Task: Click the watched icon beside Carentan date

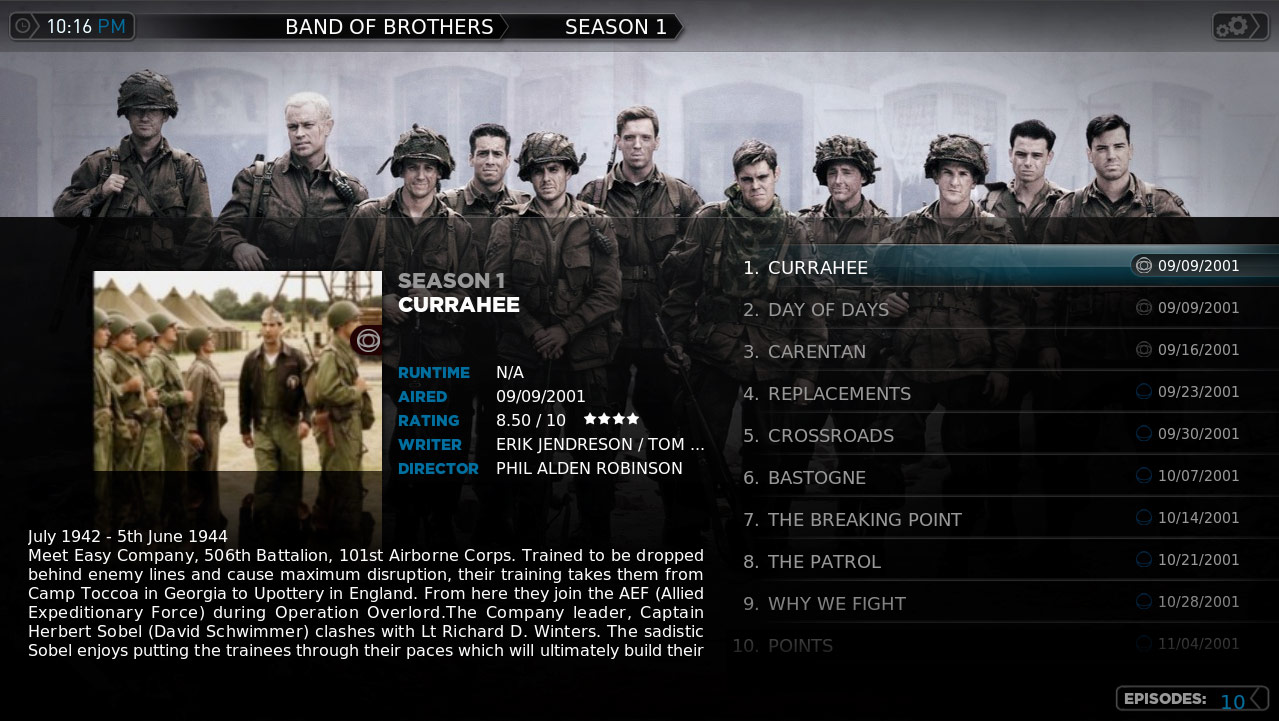Action: [1145, 350]
